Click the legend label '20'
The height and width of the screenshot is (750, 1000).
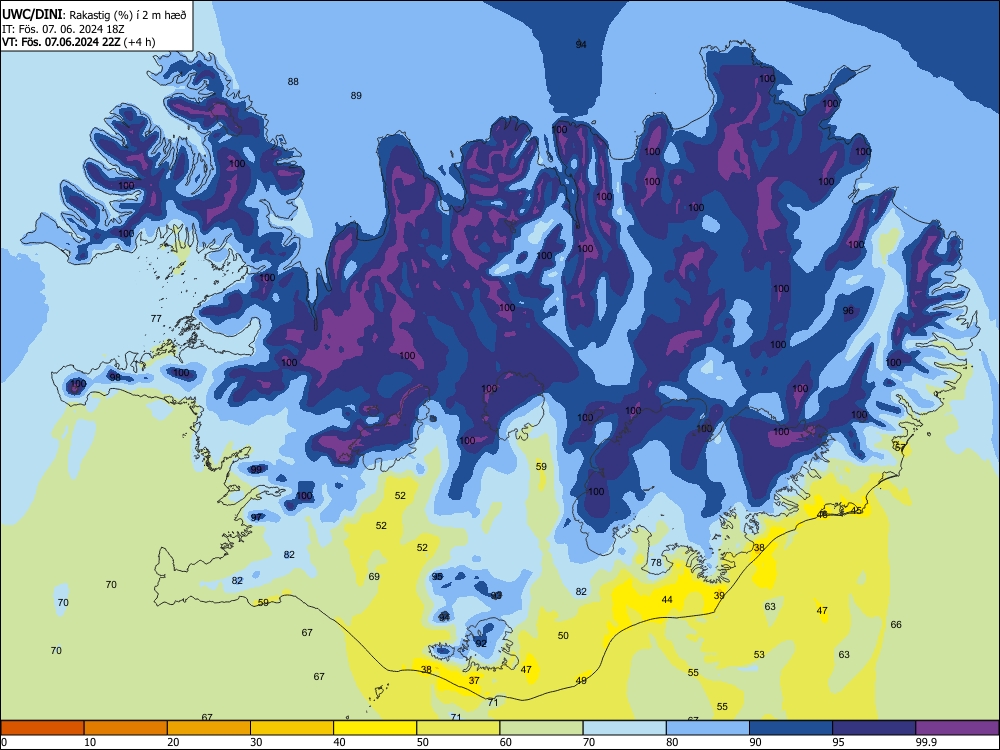pyautogui.click(x=173, y=742)
